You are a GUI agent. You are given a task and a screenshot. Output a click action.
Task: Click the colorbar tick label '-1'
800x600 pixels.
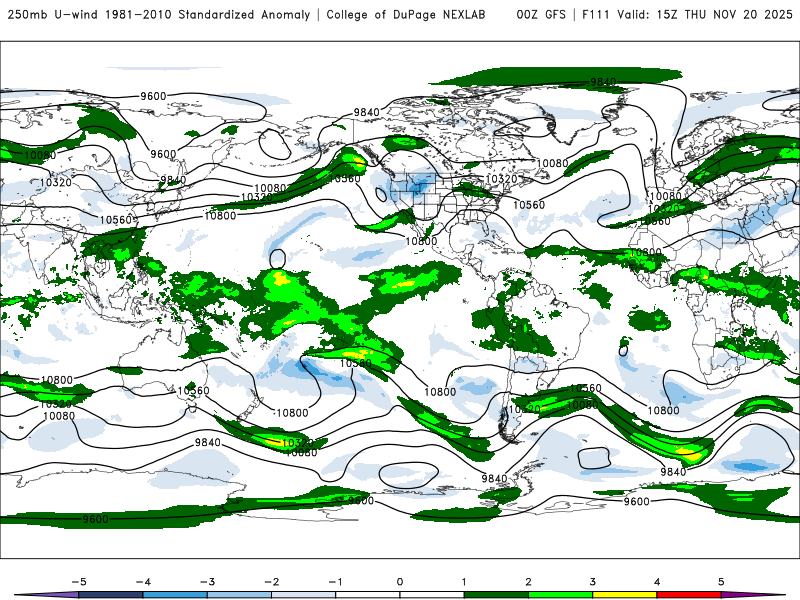[336, 582]
